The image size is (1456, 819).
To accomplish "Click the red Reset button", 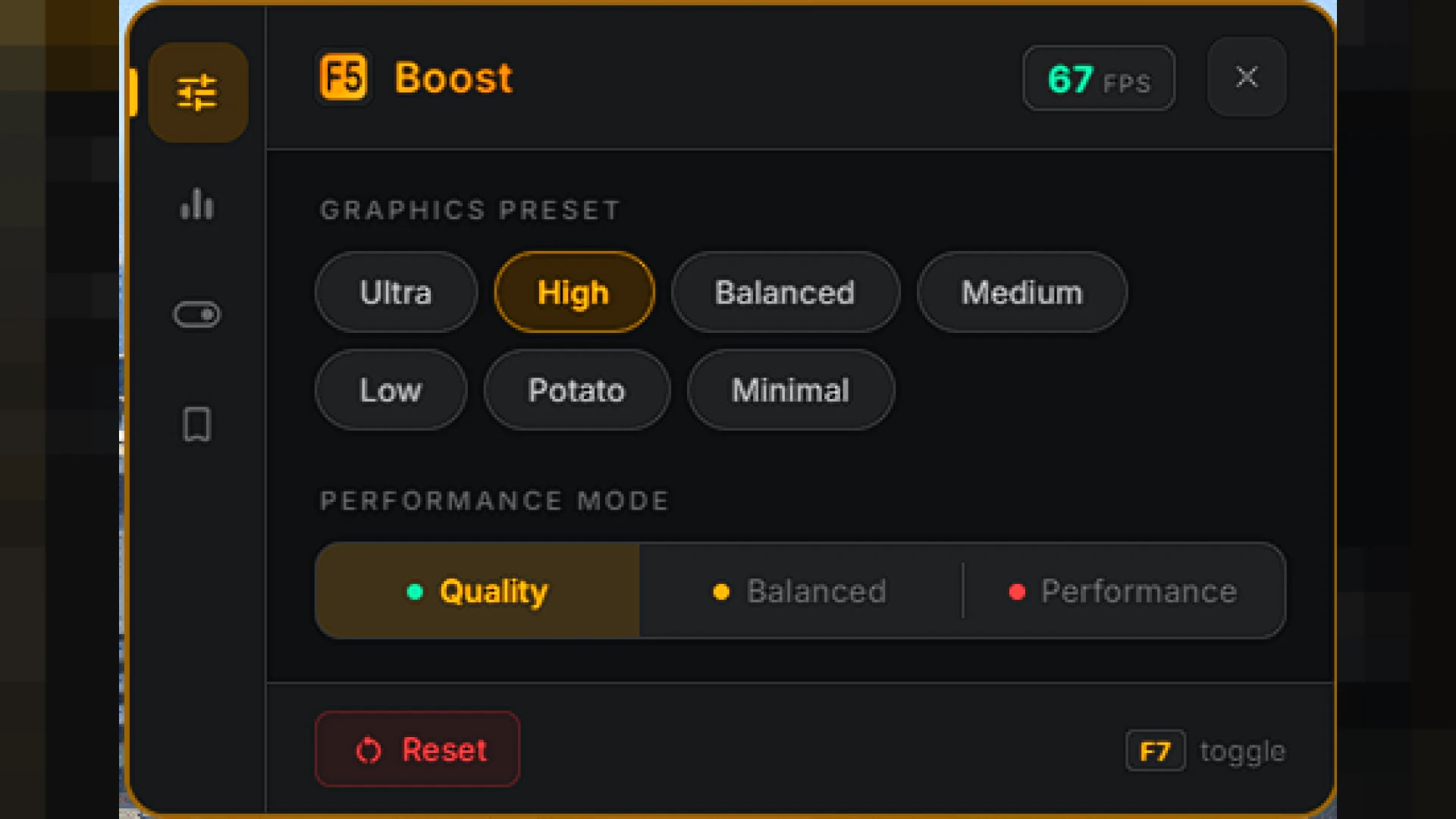I will click(x=418, y=749).
